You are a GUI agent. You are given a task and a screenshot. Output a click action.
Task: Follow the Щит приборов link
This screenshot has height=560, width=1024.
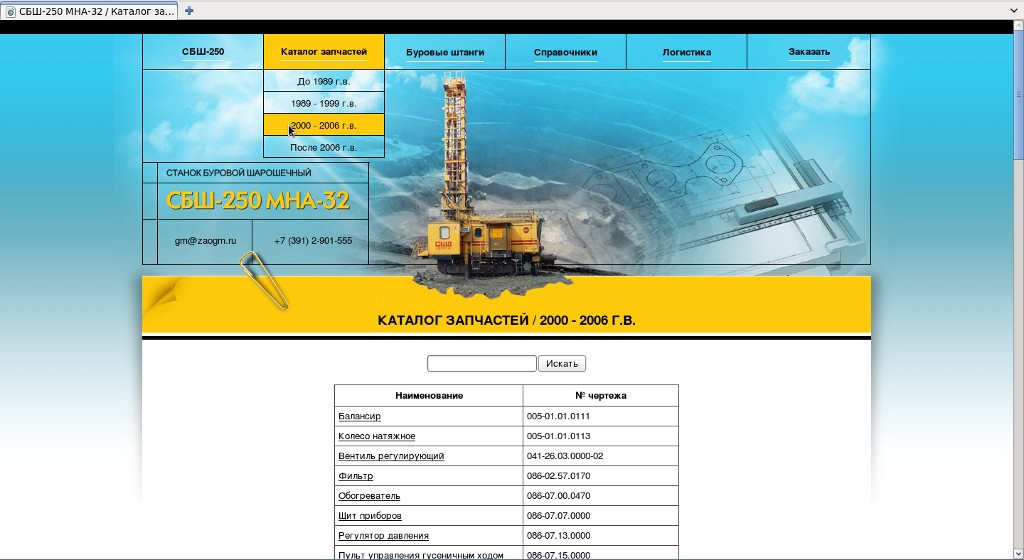tap(370, 516)
